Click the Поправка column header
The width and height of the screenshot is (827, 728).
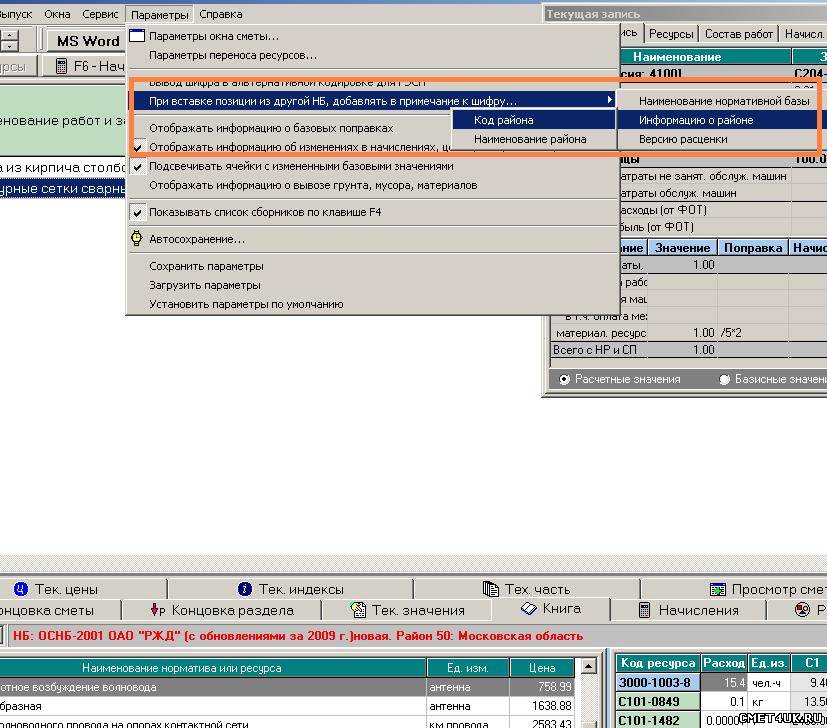point(753,248)
